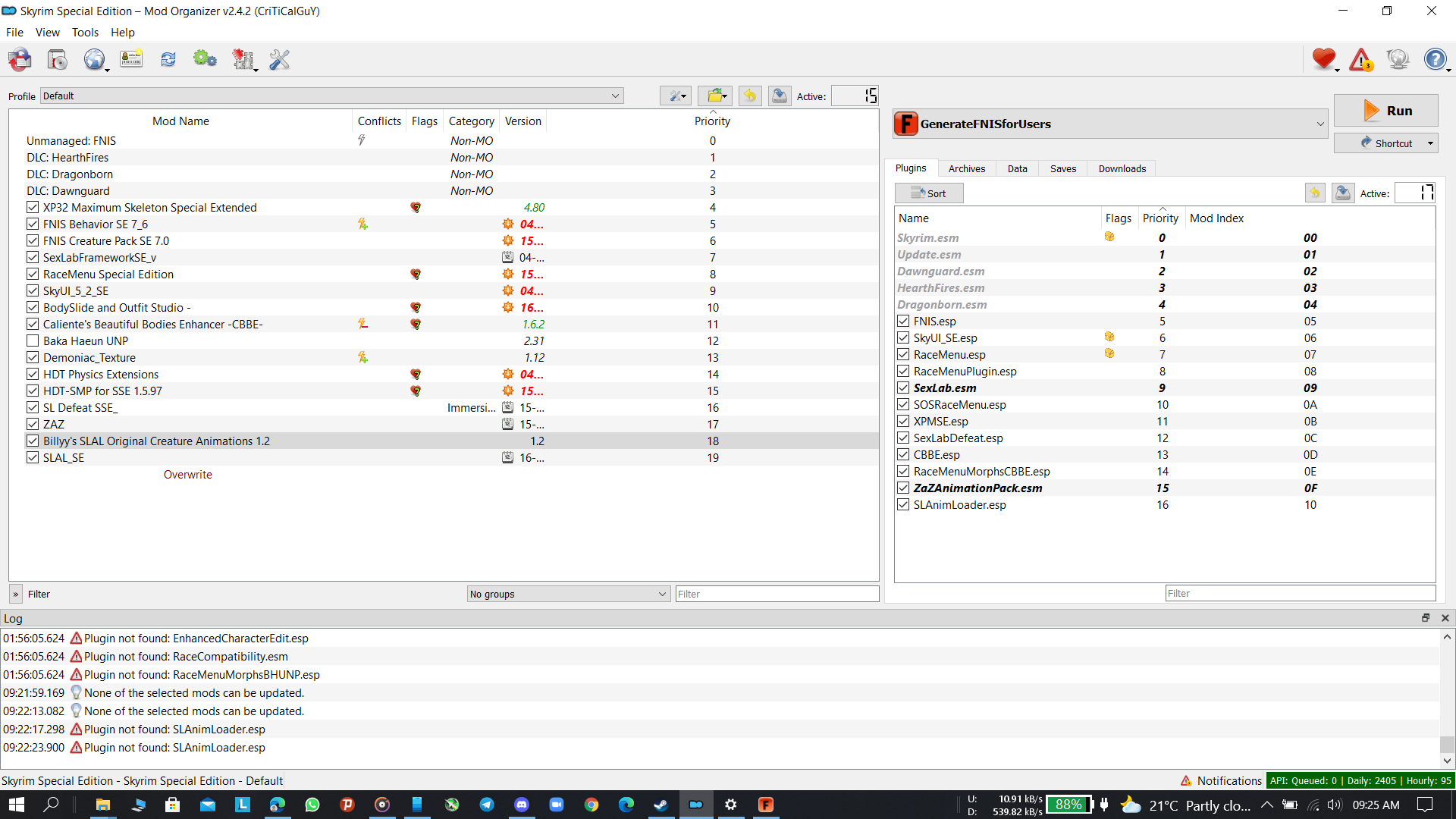Click the Refresh icon in toolbar
1456x819 pixels.
point(168,59)
